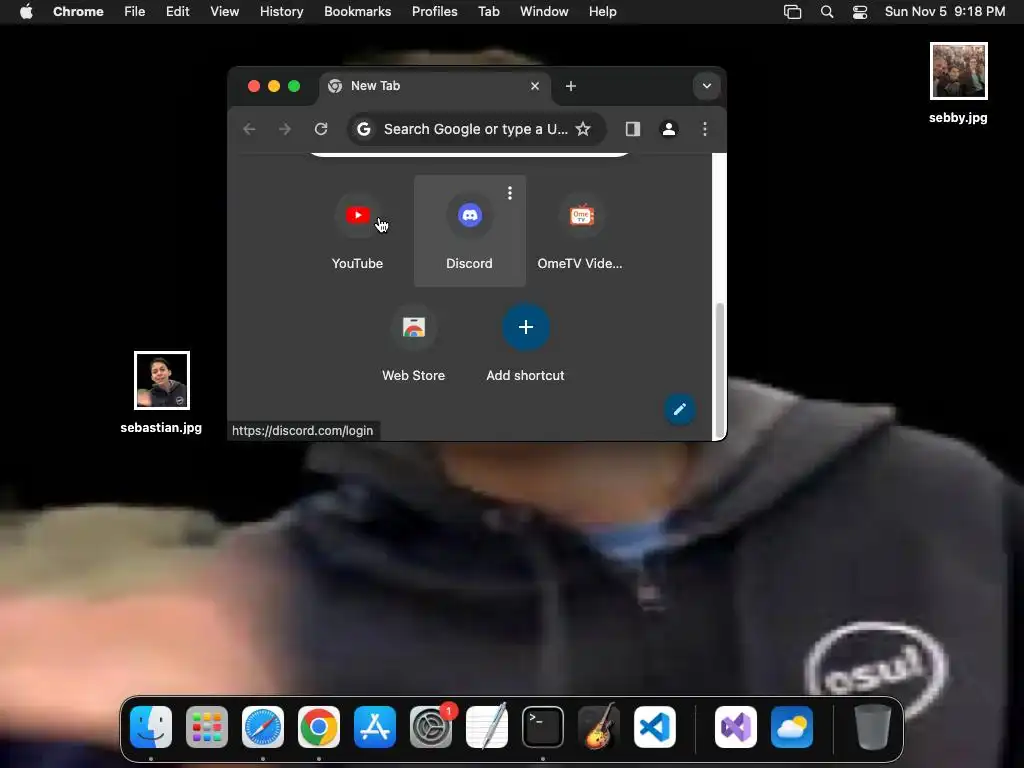Image resolution: width=1024 pixels, height=768 pixels.
Task: Open the Chrome profile icon
Action: click(669, 129)
